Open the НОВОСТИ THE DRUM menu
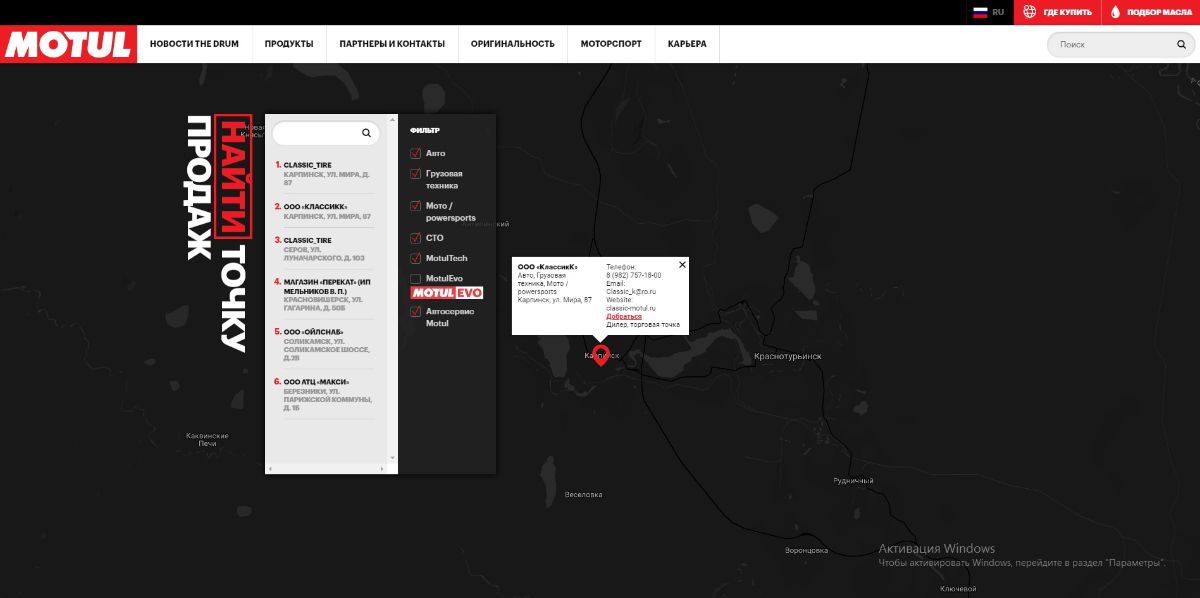The width and height of the screenshot is (1200, 598). 194,44
